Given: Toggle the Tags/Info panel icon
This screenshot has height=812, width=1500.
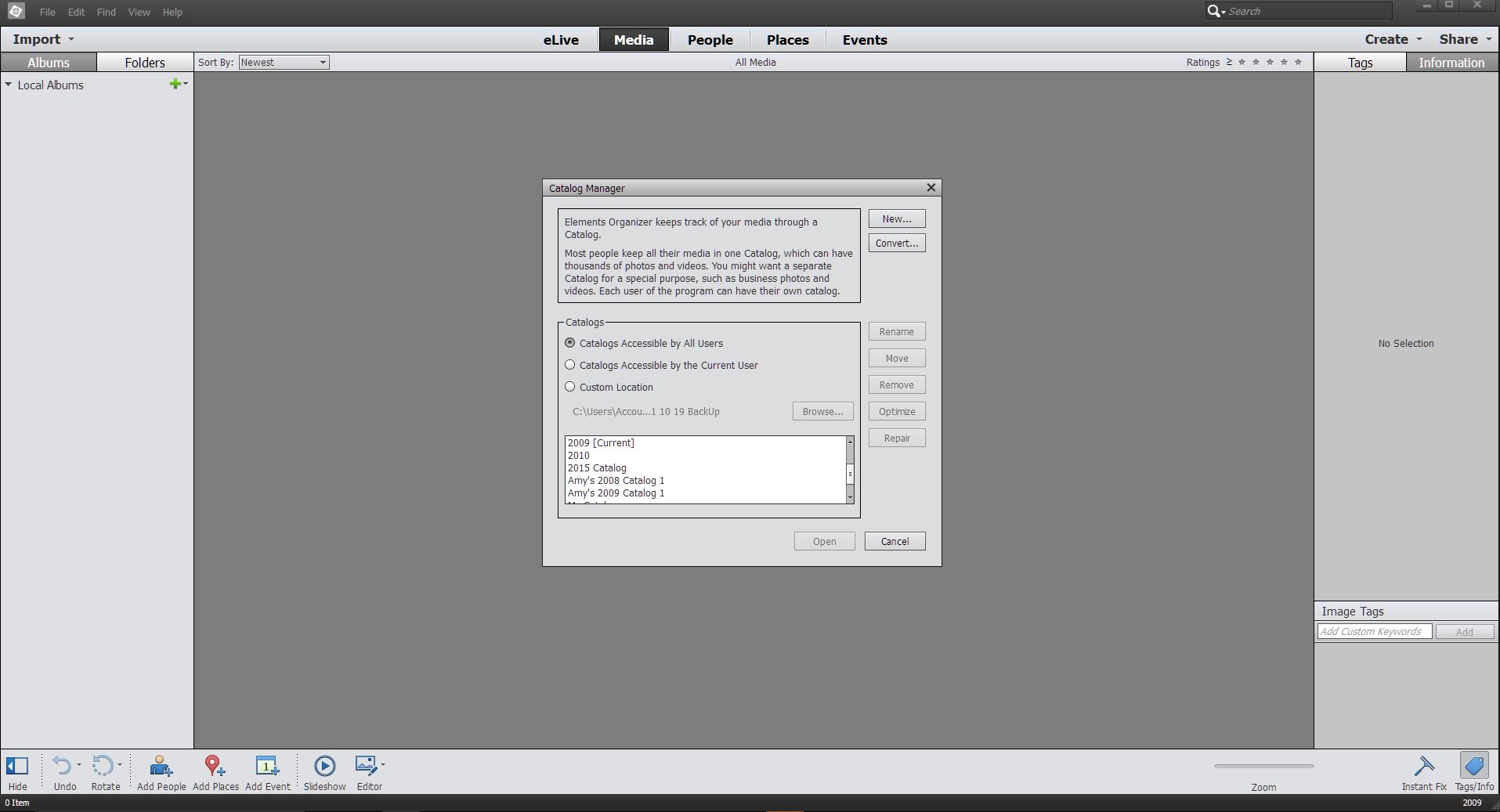Looking at the screenshot, I should point(1474,766).
